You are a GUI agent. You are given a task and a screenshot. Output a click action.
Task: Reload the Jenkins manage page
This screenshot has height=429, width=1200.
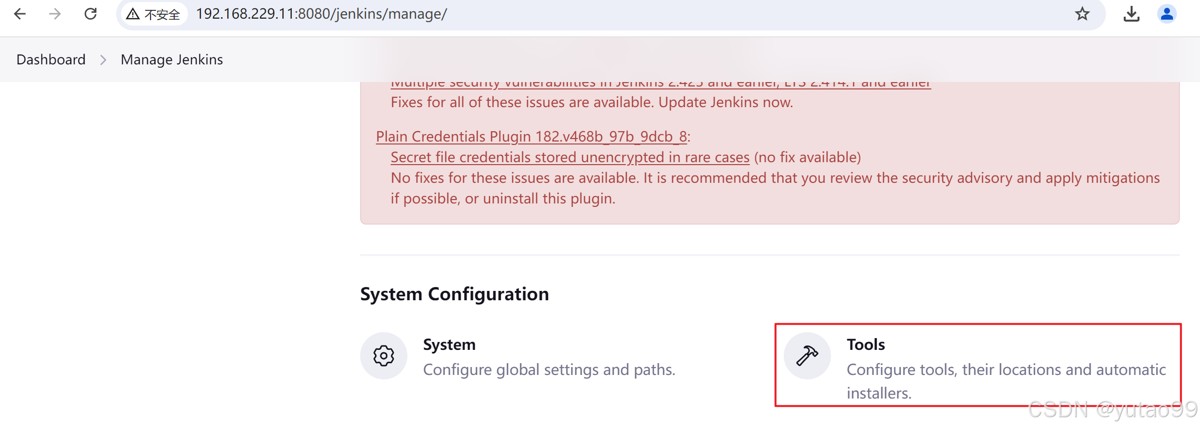click(91, 14)
